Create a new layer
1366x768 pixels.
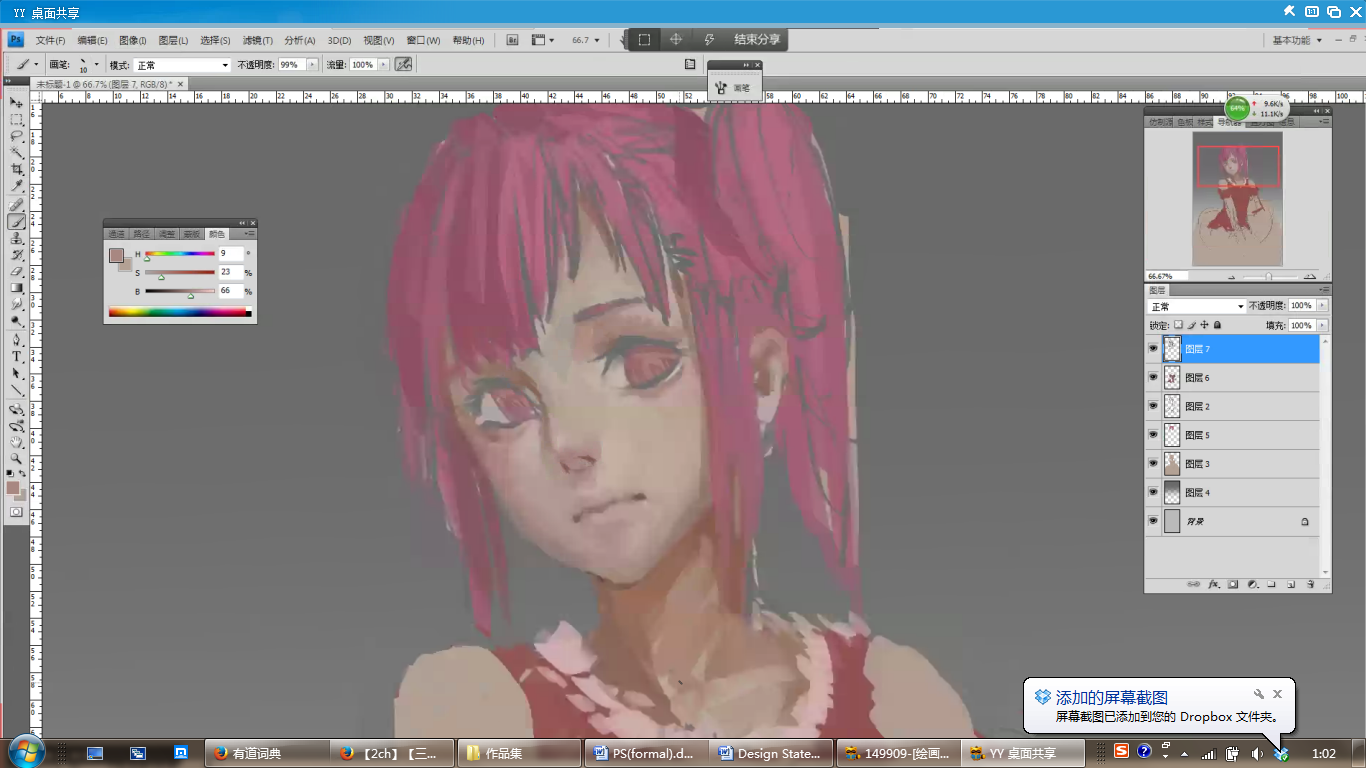click(x=1290, y=584)
